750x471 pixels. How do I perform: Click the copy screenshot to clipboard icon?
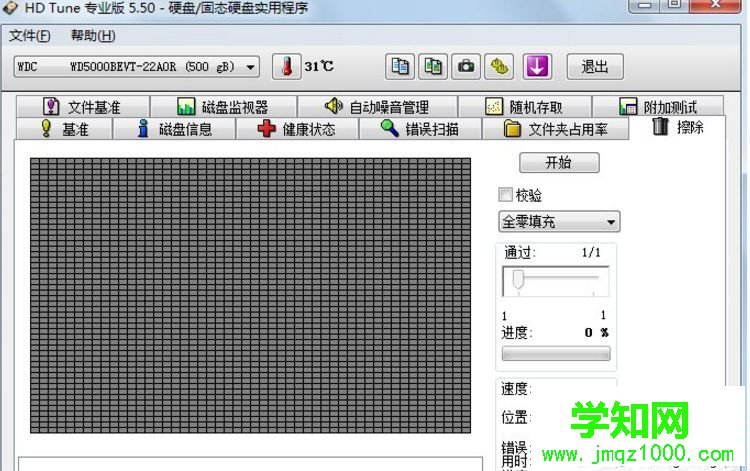click(433, 66)
